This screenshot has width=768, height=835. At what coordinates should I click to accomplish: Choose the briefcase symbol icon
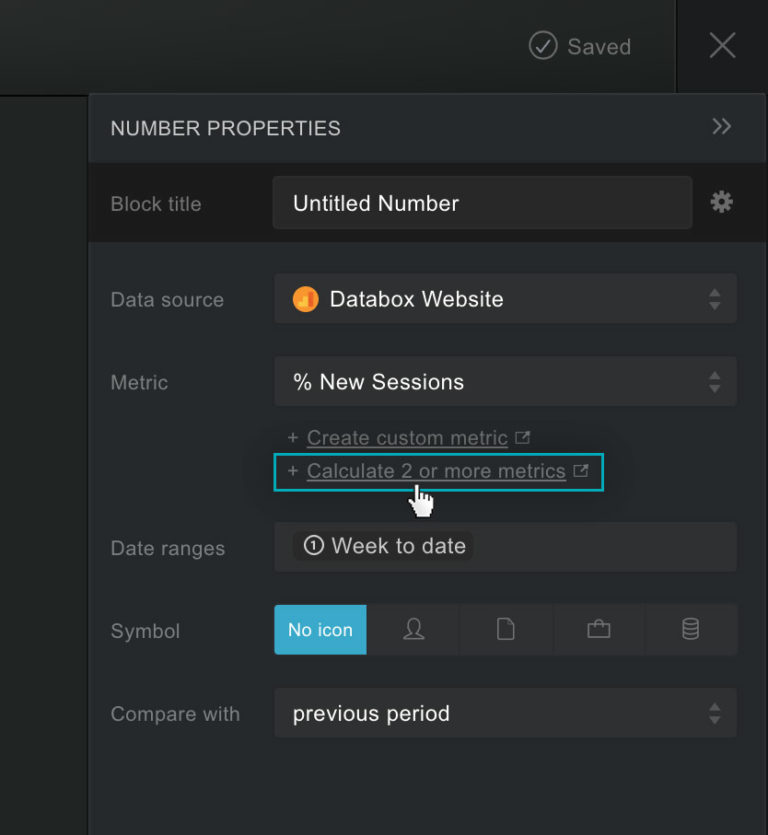point(598,630)
